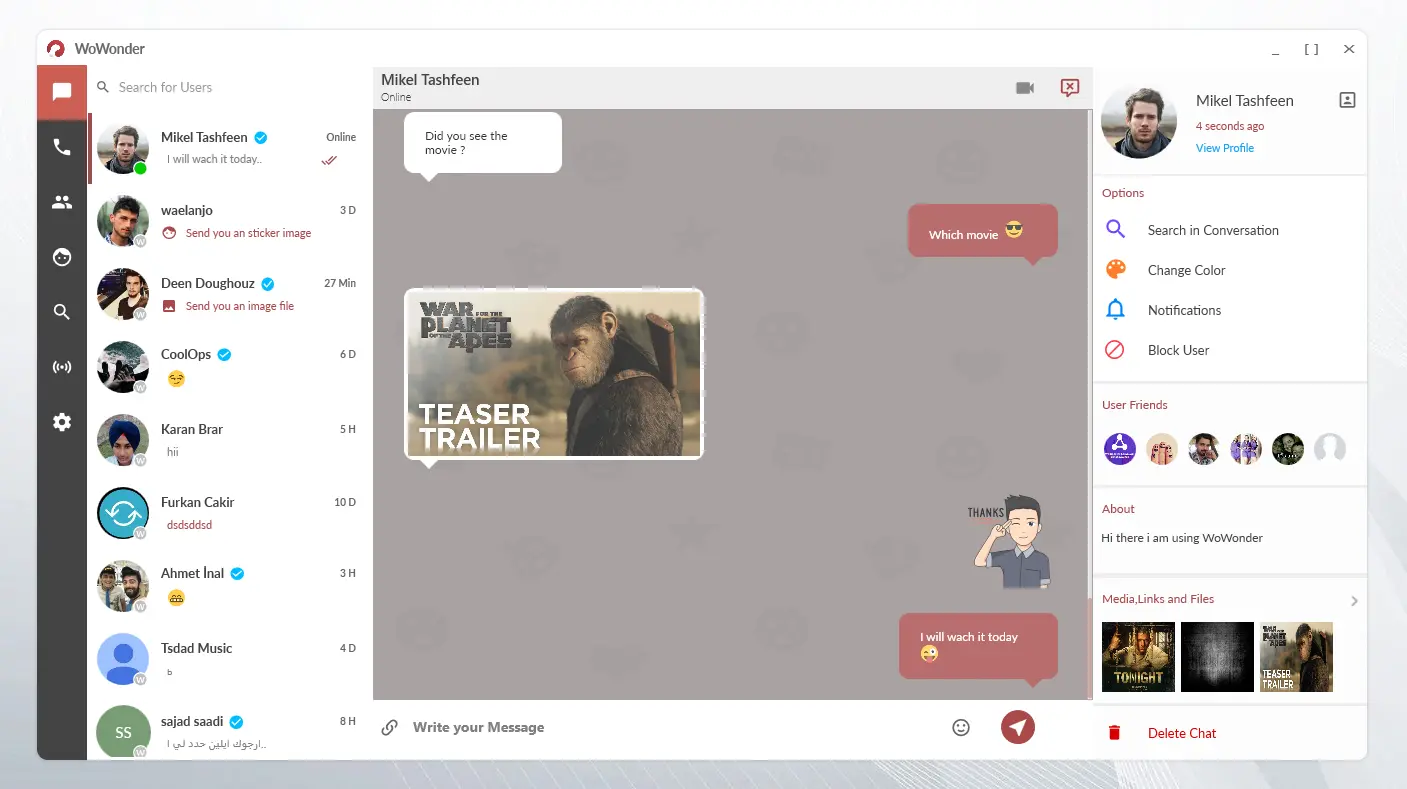Open the Deen Doughouz conversation
The width and height of the screenshot is (1407, 789).
point(229,295)
